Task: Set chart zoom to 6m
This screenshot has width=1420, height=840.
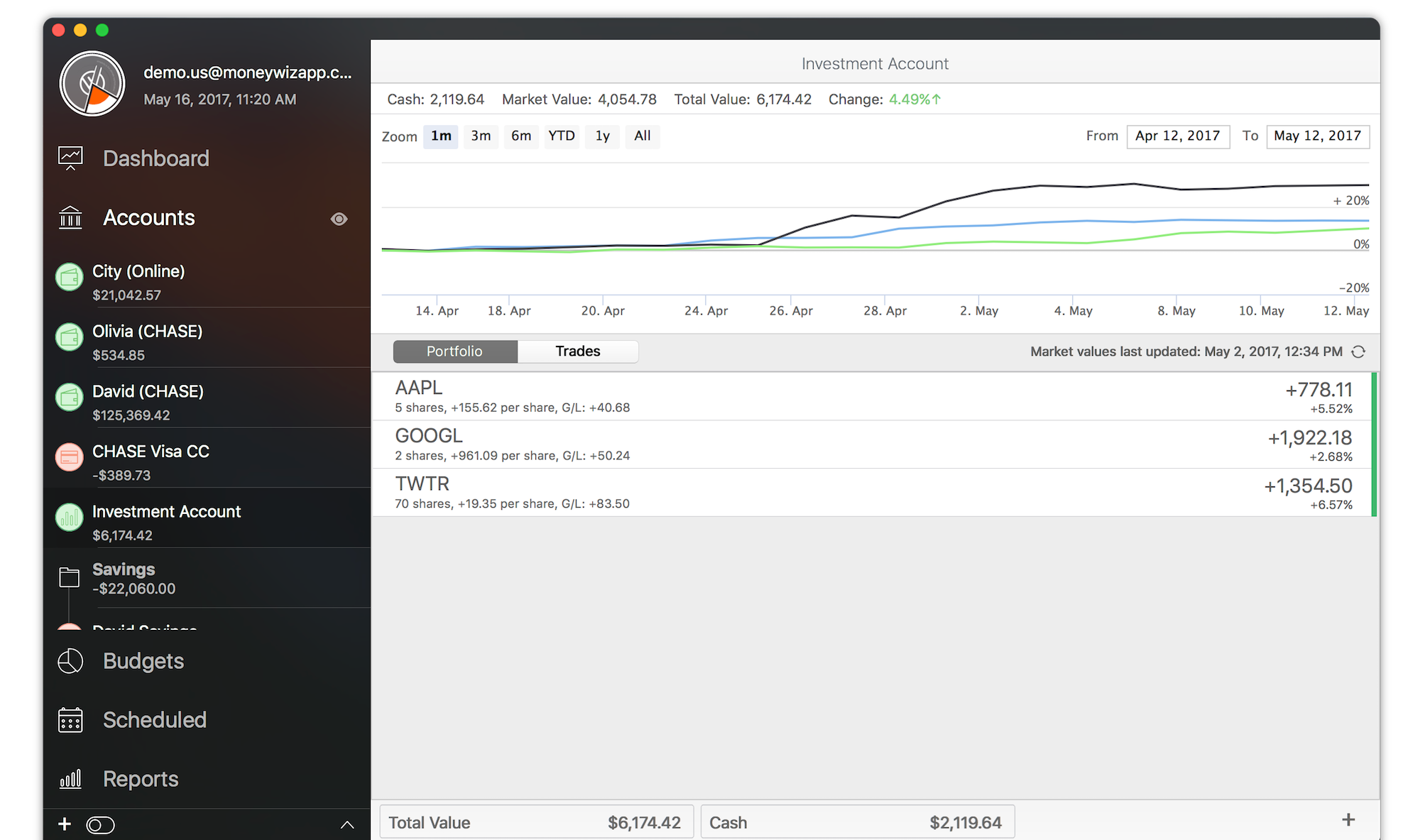Action: pos(521,136)
